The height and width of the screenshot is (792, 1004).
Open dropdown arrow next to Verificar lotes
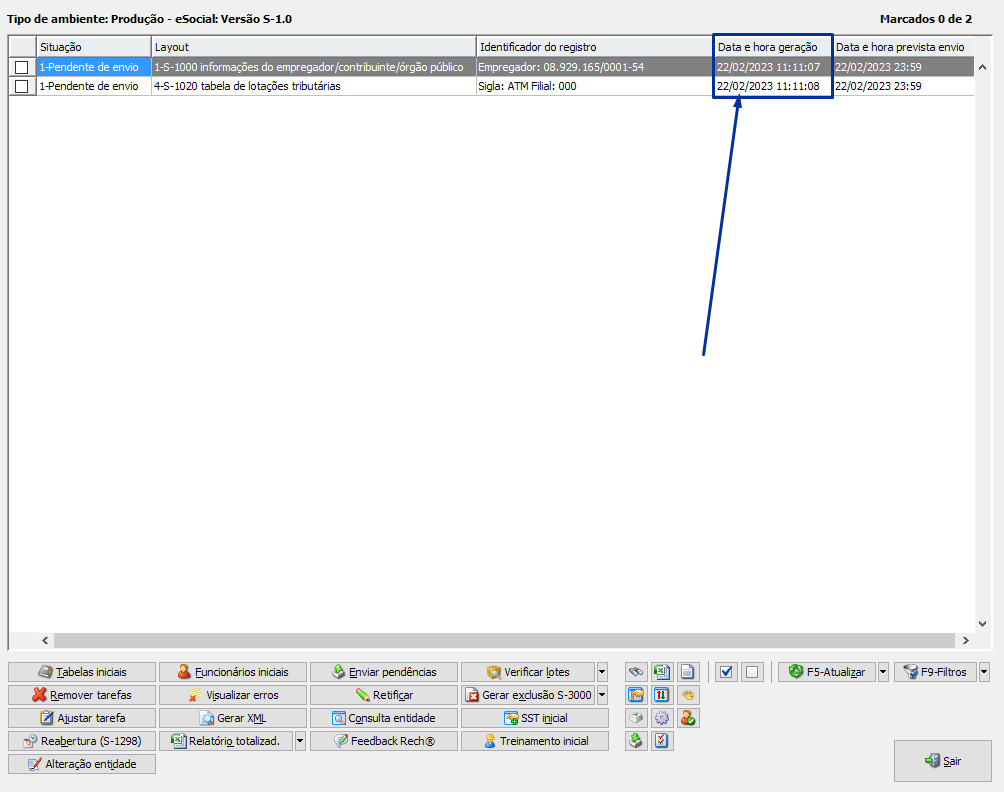(x=602, y=672)
